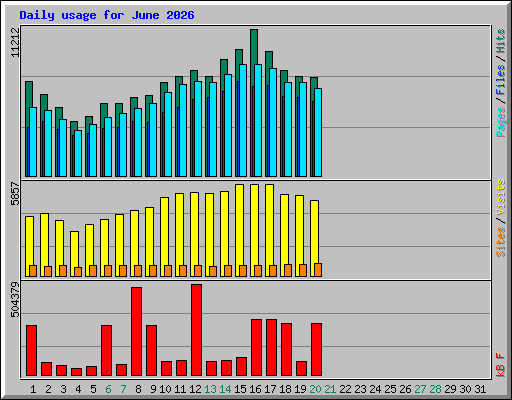
Task: Click the red kilobytes bar for day 8
Action: (136, 332)
